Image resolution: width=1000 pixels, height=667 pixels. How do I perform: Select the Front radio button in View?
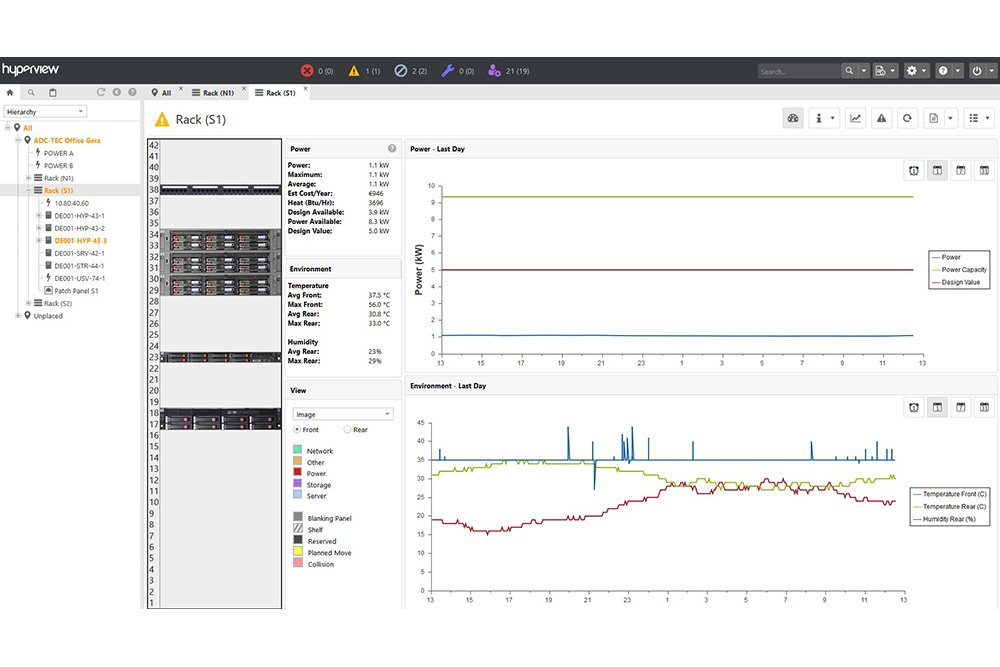tap(297, 430)
